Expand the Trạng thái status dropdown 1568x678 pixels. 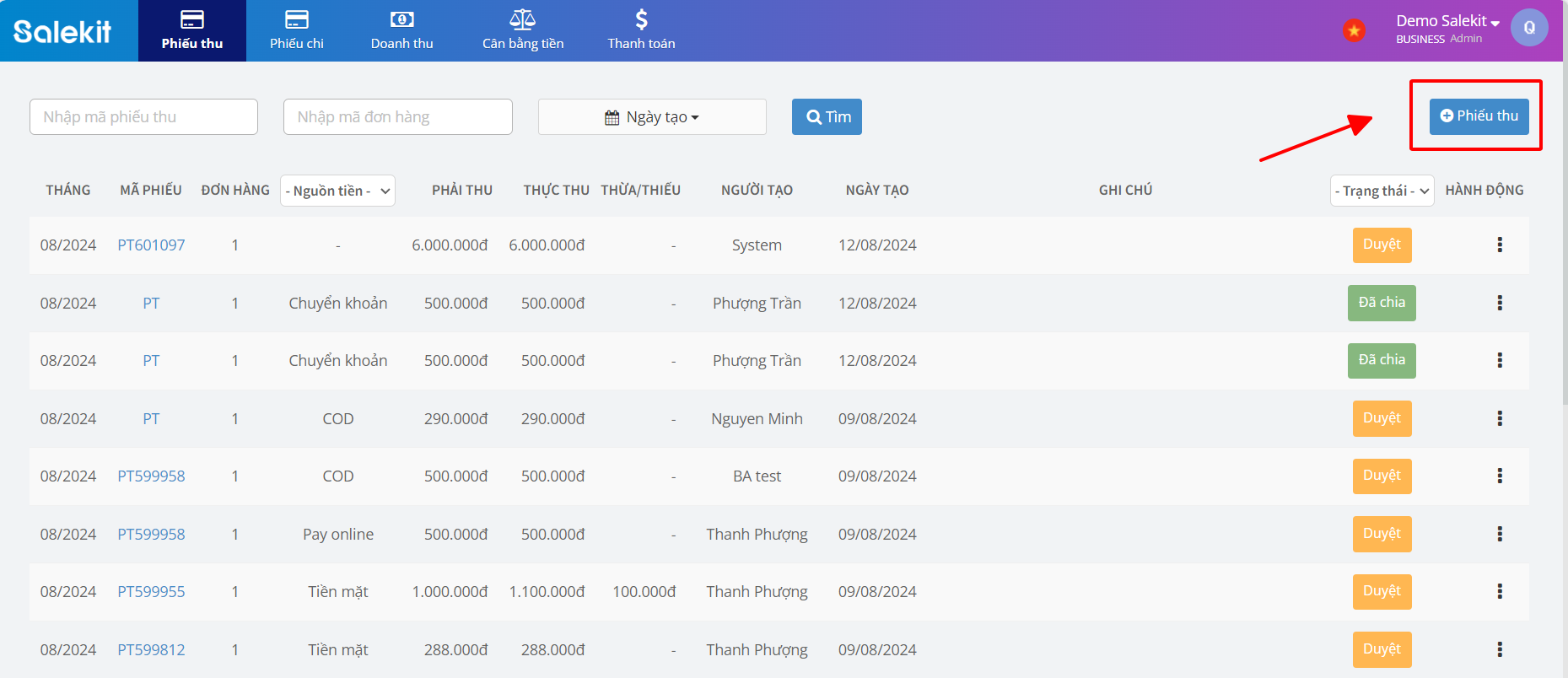tap(1382, 191)
